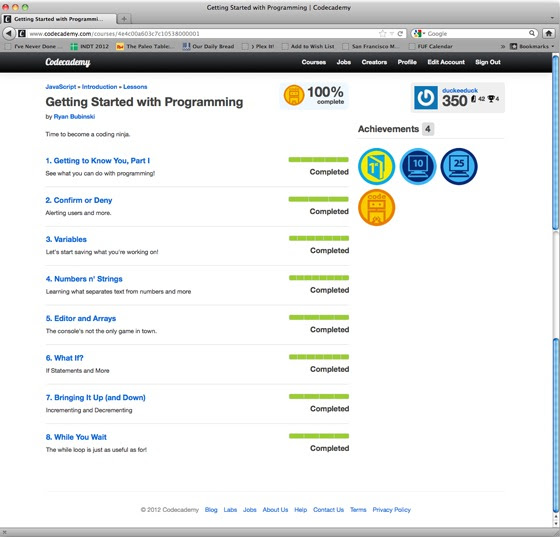560x537 pixels.
Task: Click the While You Wait progress bar
Action: [319, 436]
